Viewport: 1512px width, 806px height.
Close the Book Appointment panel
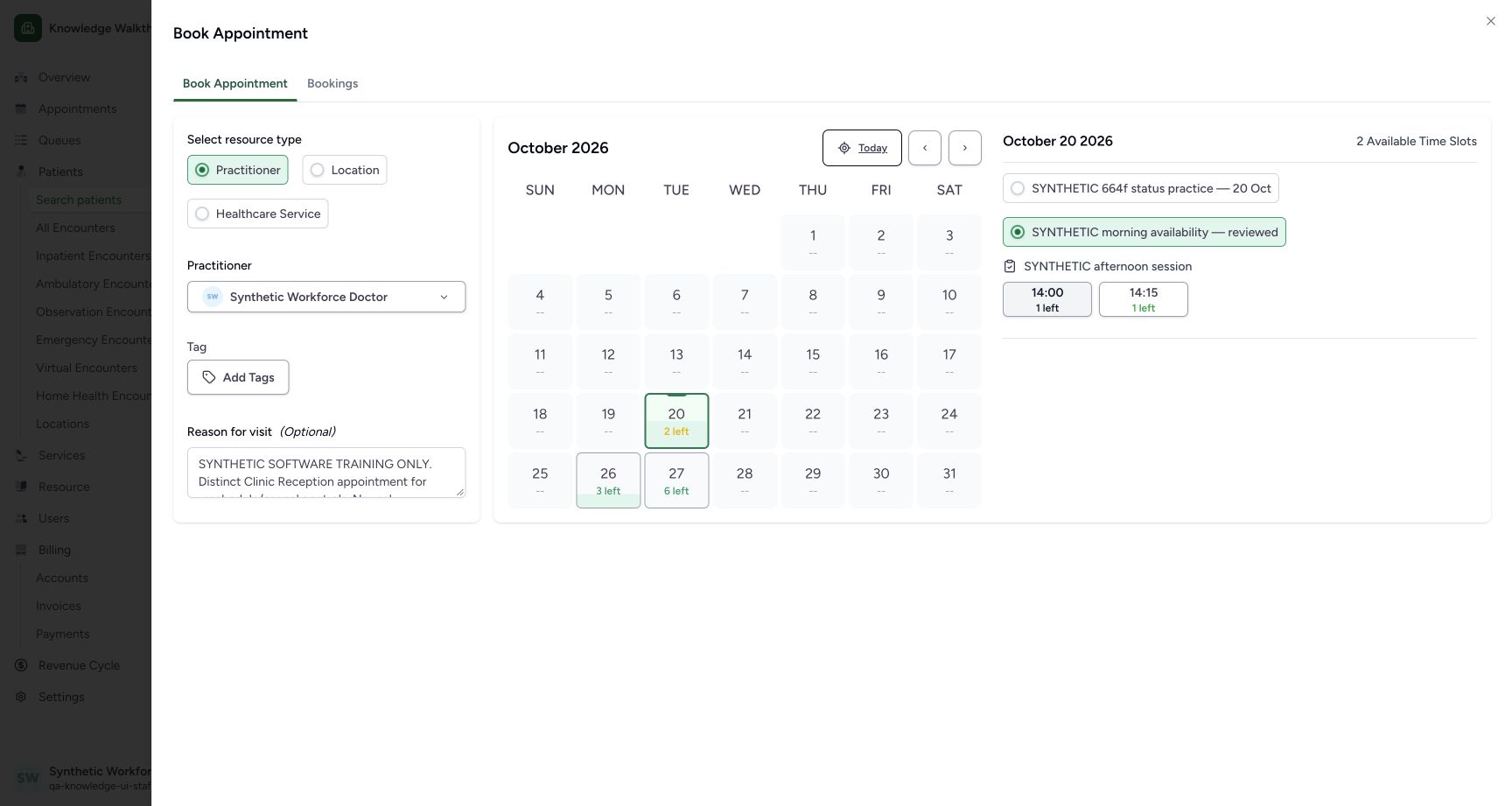point(1490,21)
